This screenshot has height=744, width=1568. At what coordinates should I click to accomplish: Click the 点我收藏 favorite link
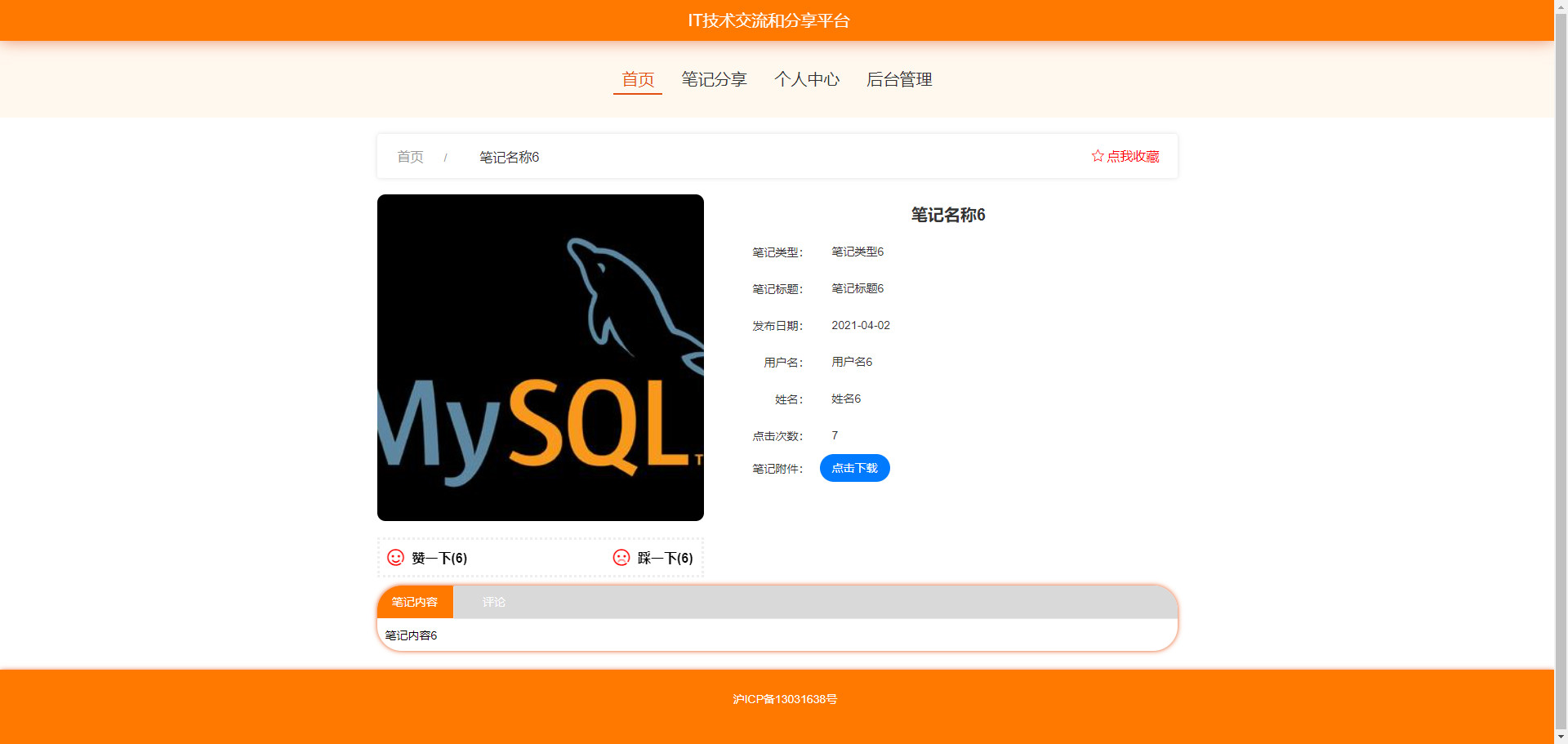1125,156
